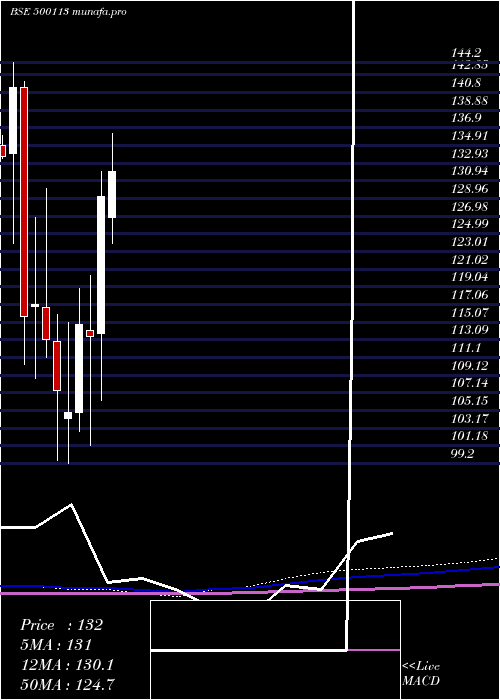
Task: Click the 99.2 price axis label
Action: (463, 454)
